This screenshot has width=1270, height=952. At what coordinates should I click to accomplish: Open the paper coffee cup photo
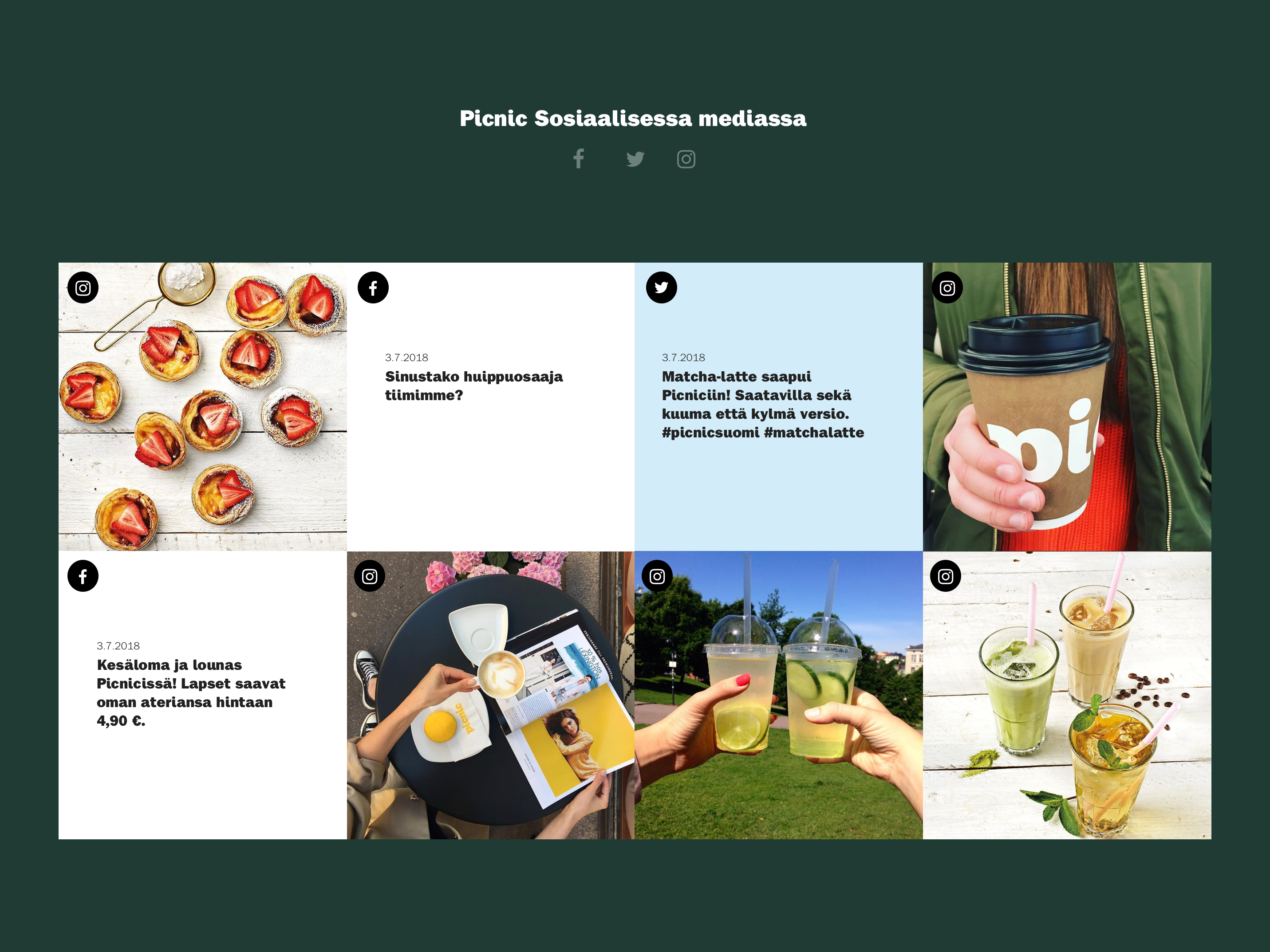click(x=1067, y=407)
